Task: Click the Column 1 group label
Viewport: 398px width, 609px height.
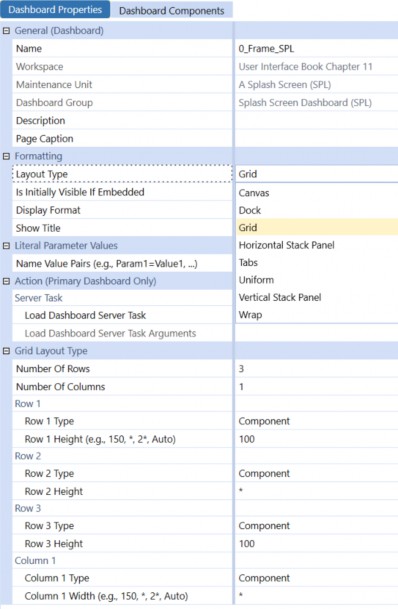Action: pyautogui.click(x=35, y=561)
